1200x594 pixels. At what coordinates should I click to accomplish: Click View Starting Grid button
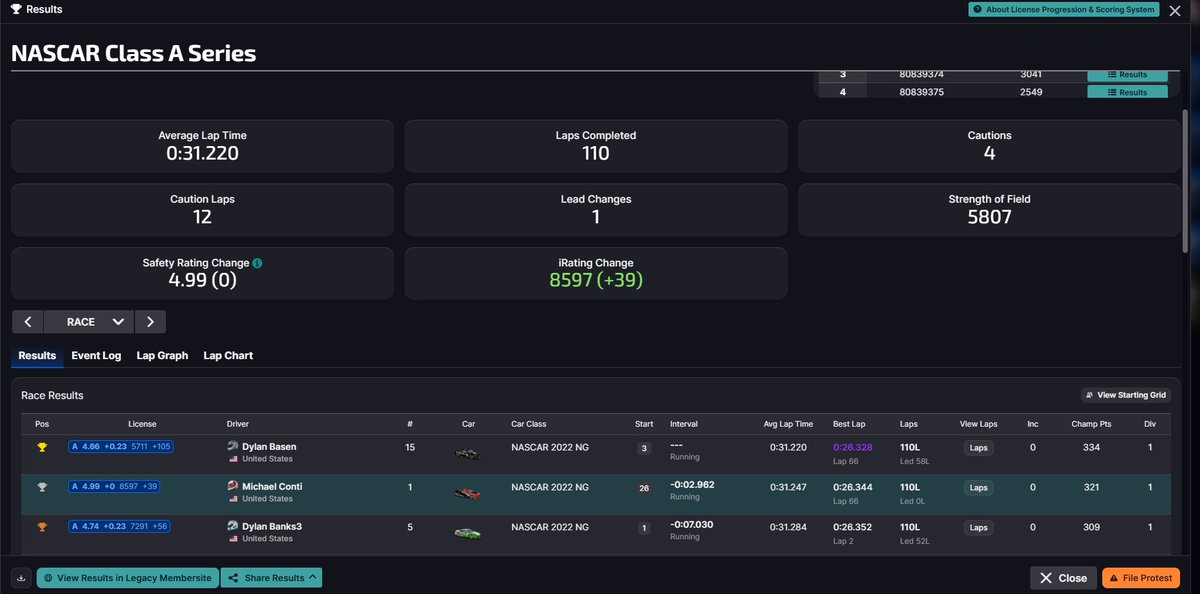point(1125,395)
